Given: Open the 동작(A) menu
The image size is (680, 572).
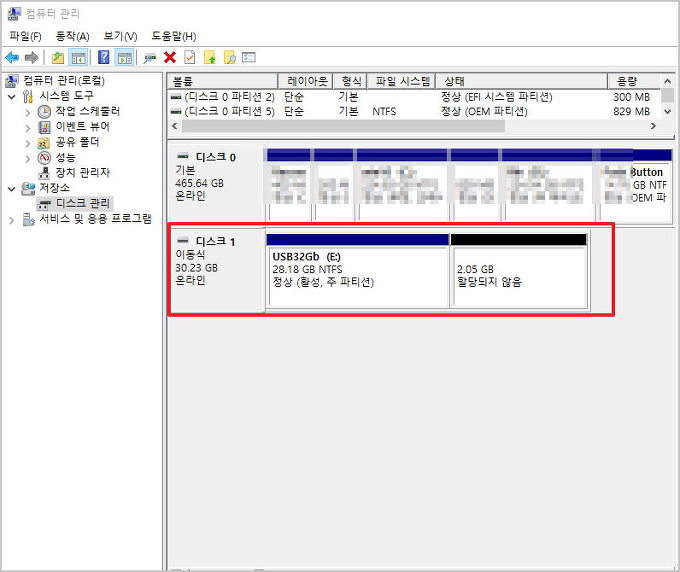Looking at the screenshot, I should [72, 36].
